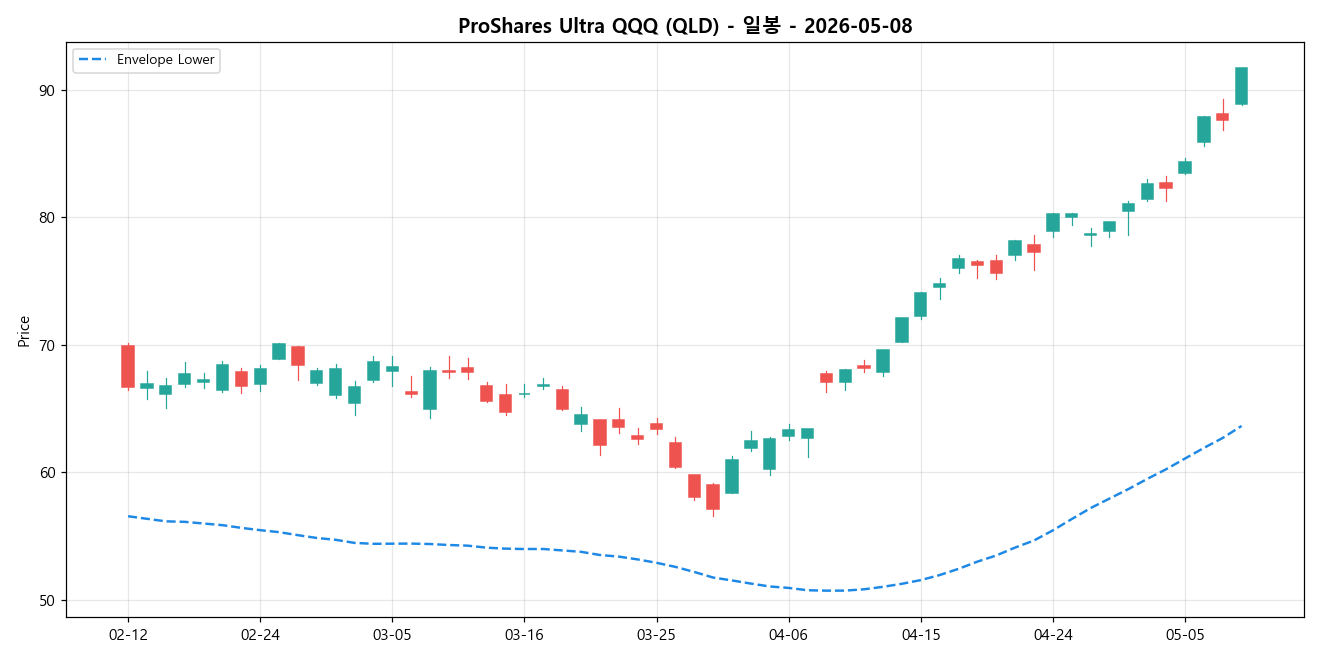Click the lowest red candlestick near 57
1320x660 pixels.
(713, 497)
